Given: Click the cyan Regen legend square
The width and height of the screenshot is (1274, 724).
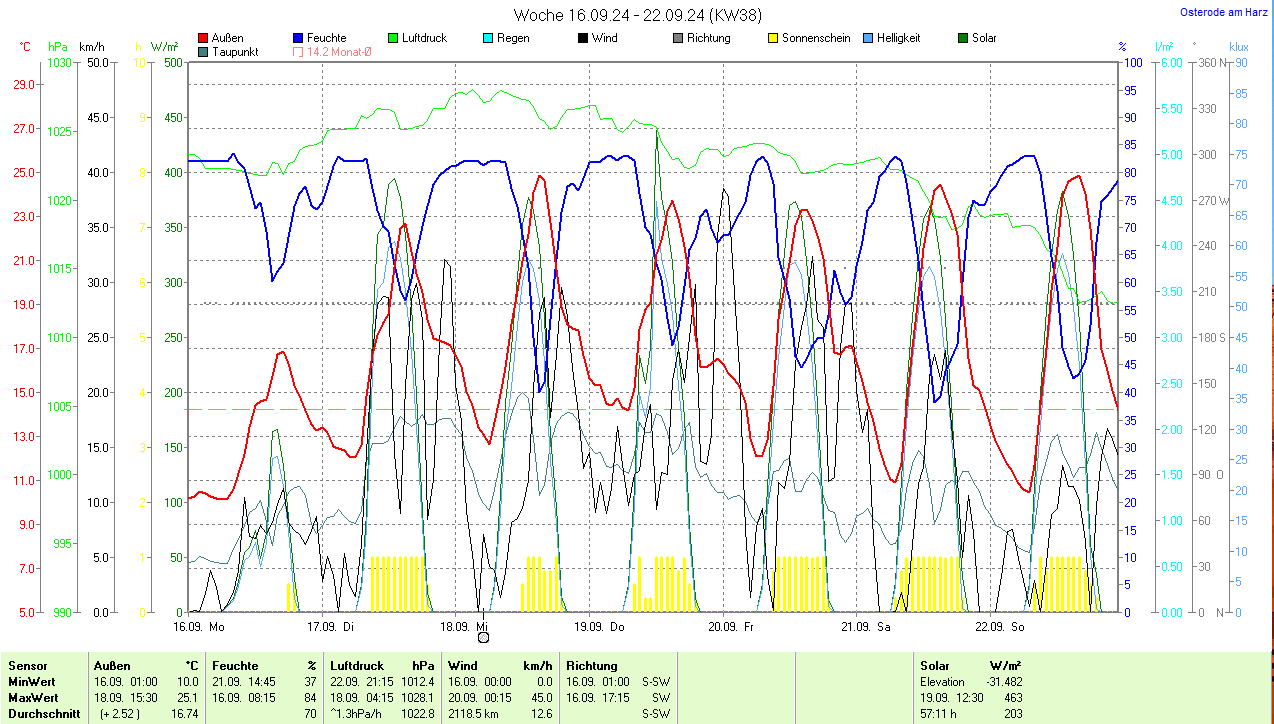Looking at the screenshot, I should 488,38.
